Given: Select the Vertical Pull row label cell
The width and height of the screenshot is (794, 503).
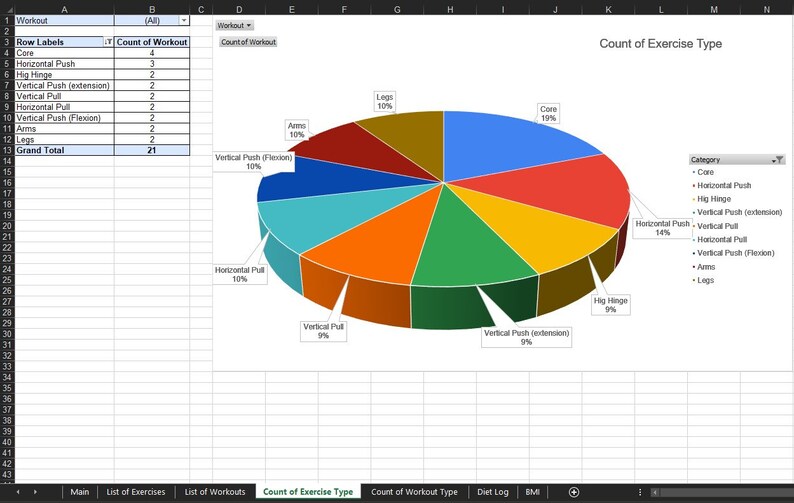Looking at the screenshot, I should (64, 96).
